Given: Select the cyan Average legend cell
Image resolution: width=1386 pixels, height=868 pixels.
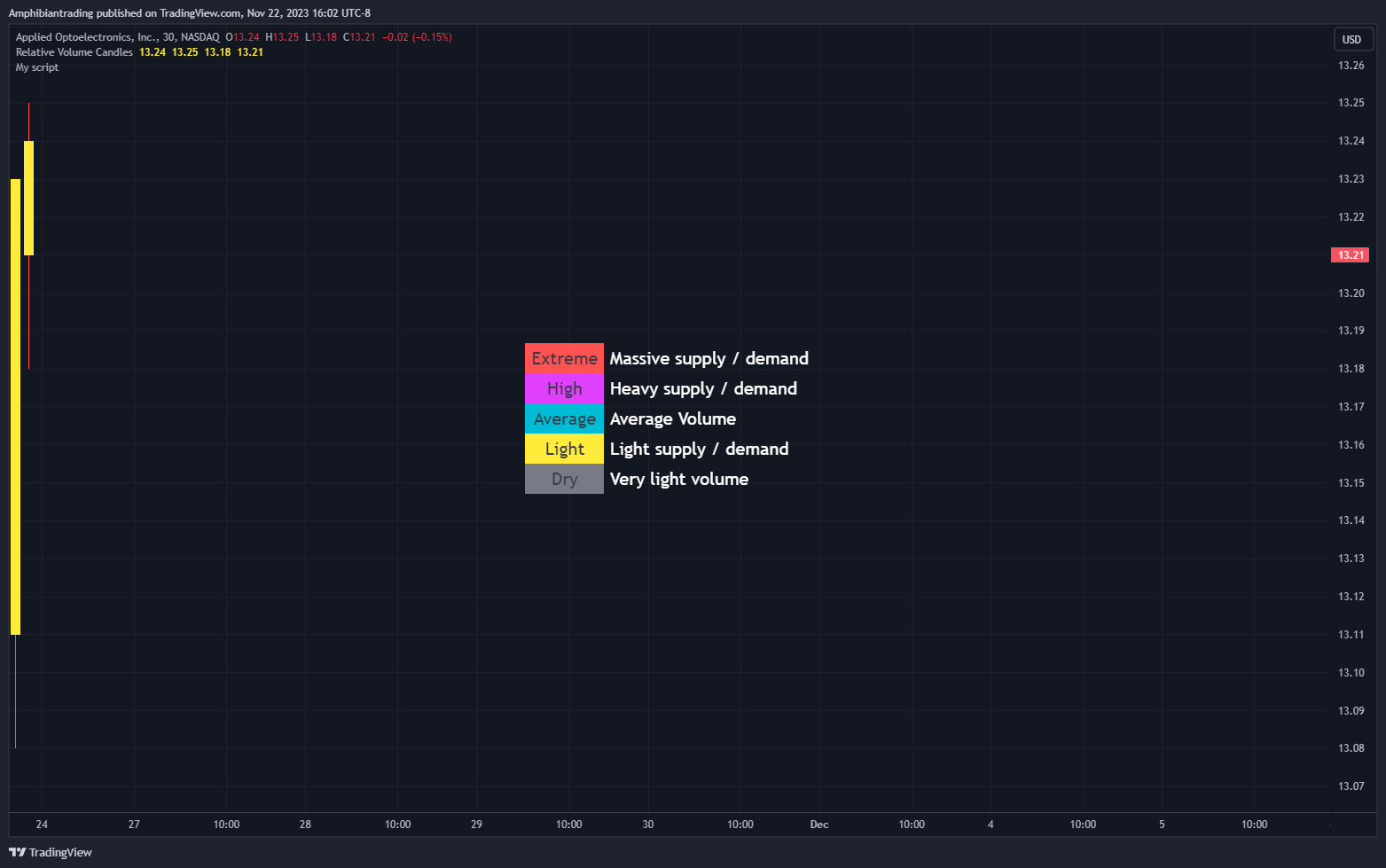Looking at the screenshot, I should point(564,418).
